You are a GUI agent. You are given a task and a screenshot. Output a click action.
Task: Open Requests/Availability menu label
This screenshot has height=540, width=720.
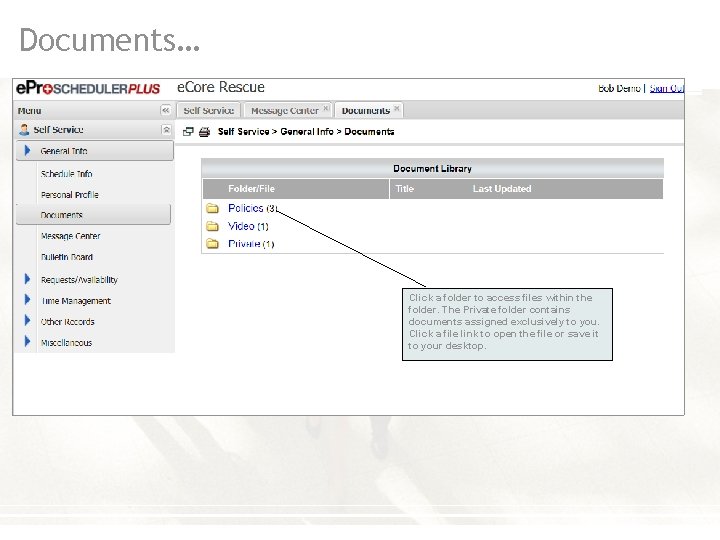pyautogui.click(x=79, y=280)
